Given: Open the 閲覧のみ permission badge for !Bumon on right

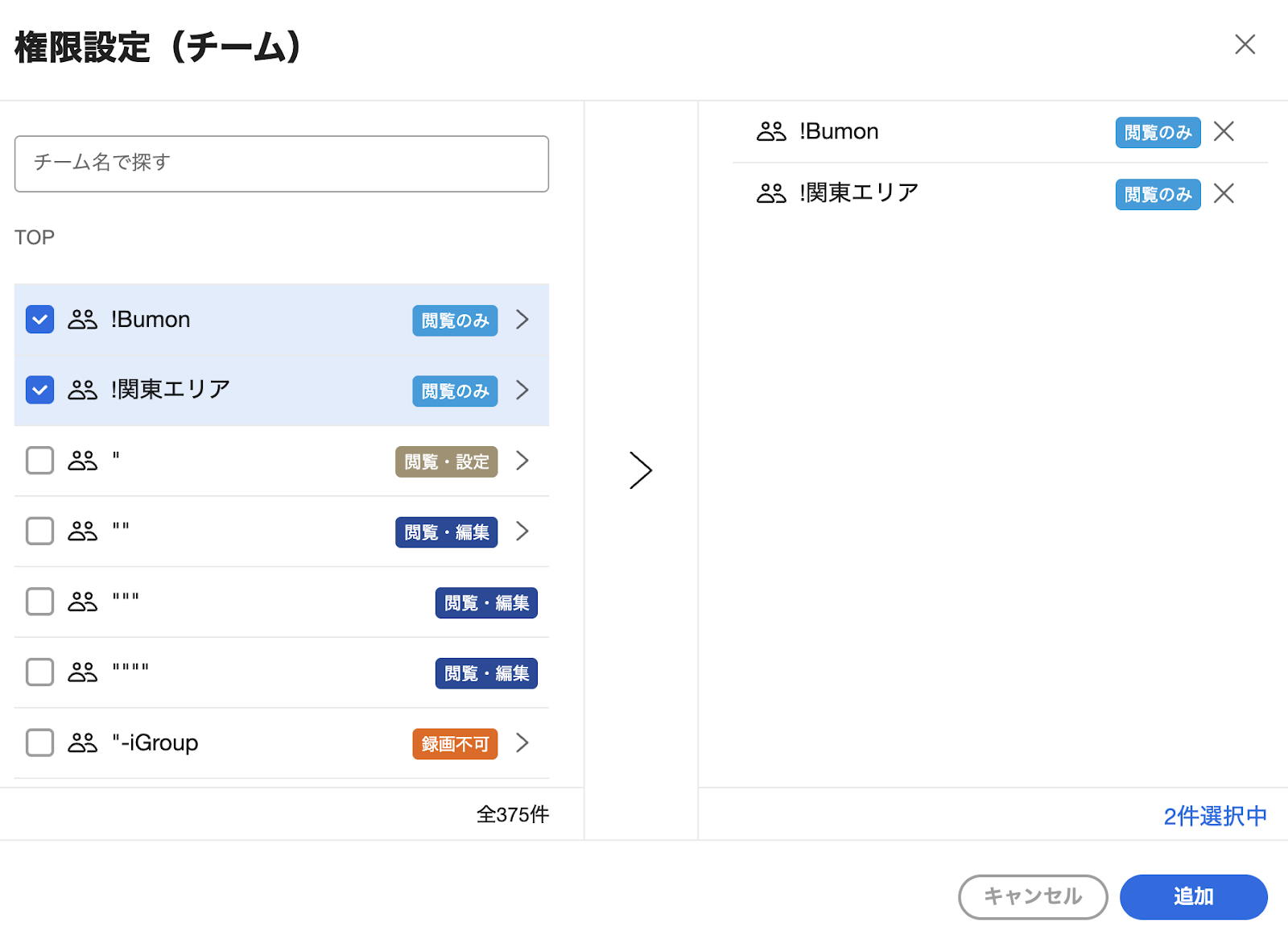Looking at the screenshot, I should [x=1158, y=133].
